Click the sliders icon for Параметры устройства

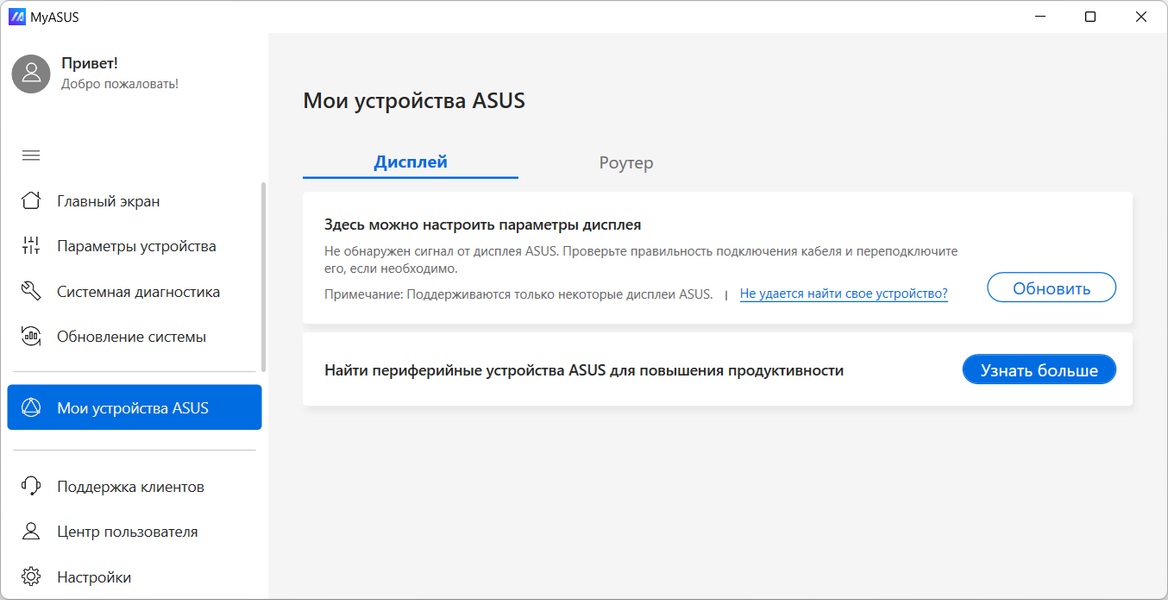click(31, 246)
